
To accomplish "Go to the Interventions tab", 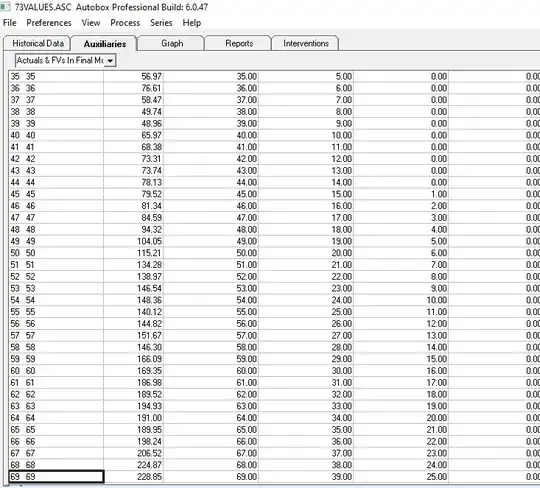I will [x=305, y=43].
